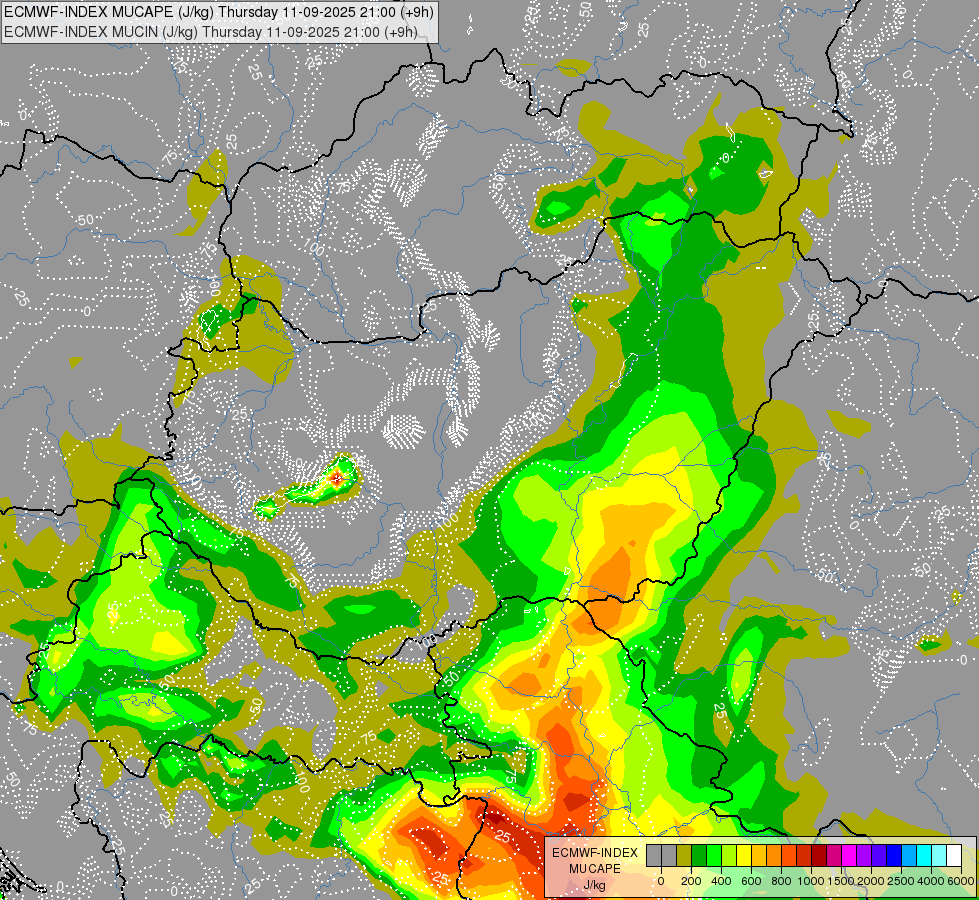
Task: Click the ECMWF-INDEX MUCIN title line
Action: point(211,31)
